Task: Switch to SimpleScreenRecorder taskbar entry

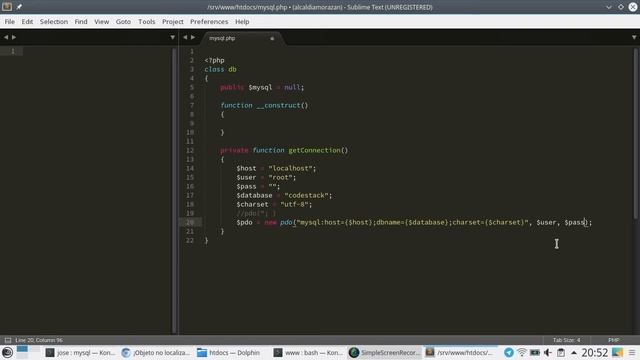Action: (x=384, y=352)
